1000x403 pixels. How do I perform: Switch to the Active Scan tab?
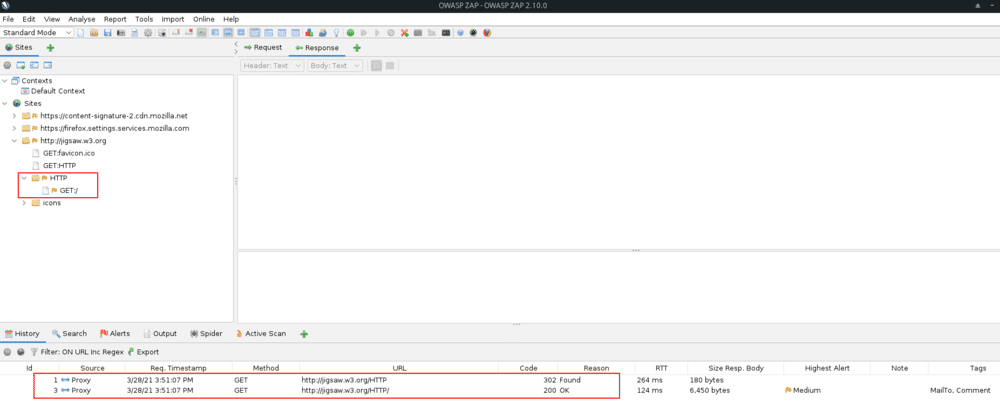261,333
